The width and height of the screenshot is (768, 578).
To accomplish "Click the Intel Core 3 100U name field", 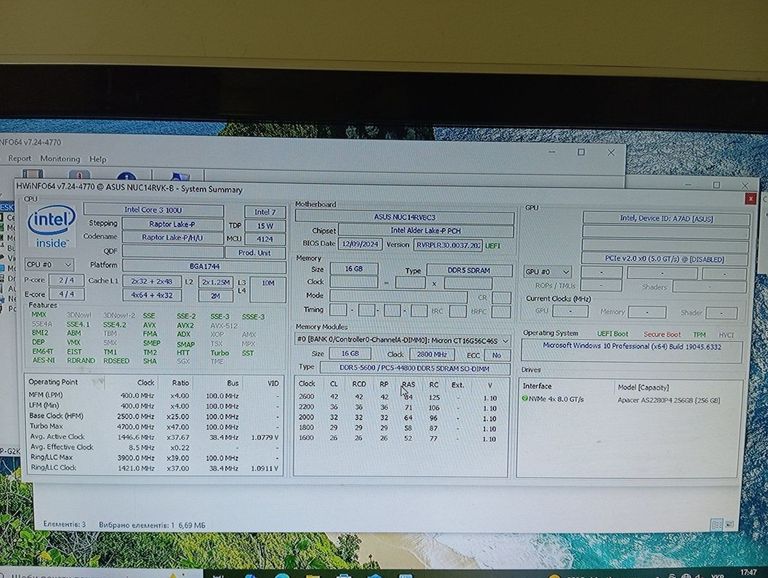I will click(159, 210).
